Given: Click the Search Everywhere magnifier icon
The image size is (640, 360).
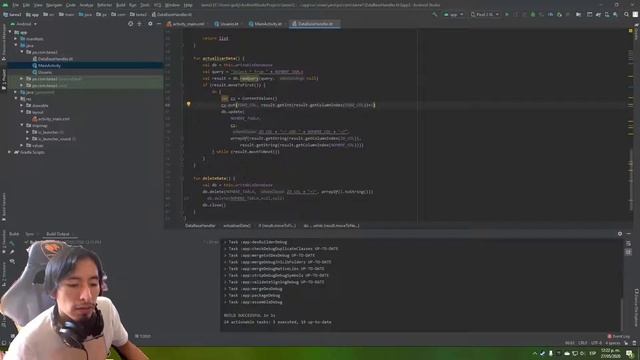Looking at the screenshot, I should click(627, 14).
